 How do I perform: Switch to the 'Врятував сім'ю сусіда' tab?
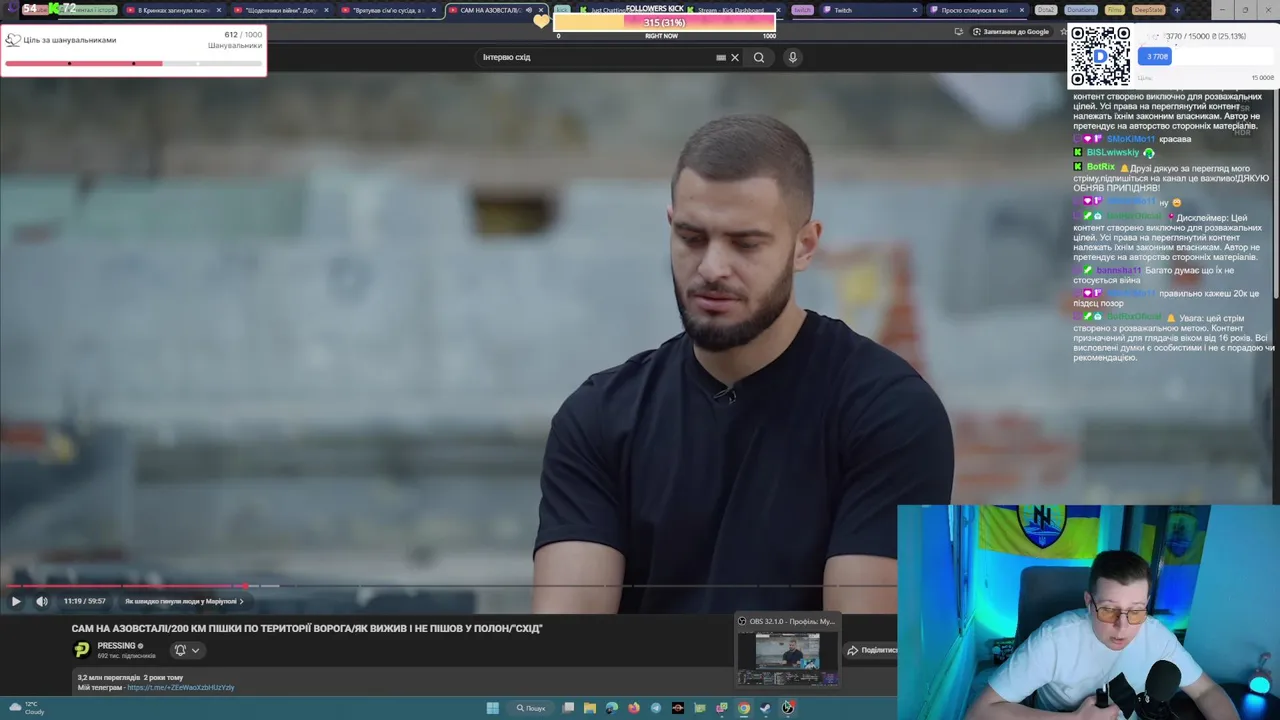click(389, 10)
